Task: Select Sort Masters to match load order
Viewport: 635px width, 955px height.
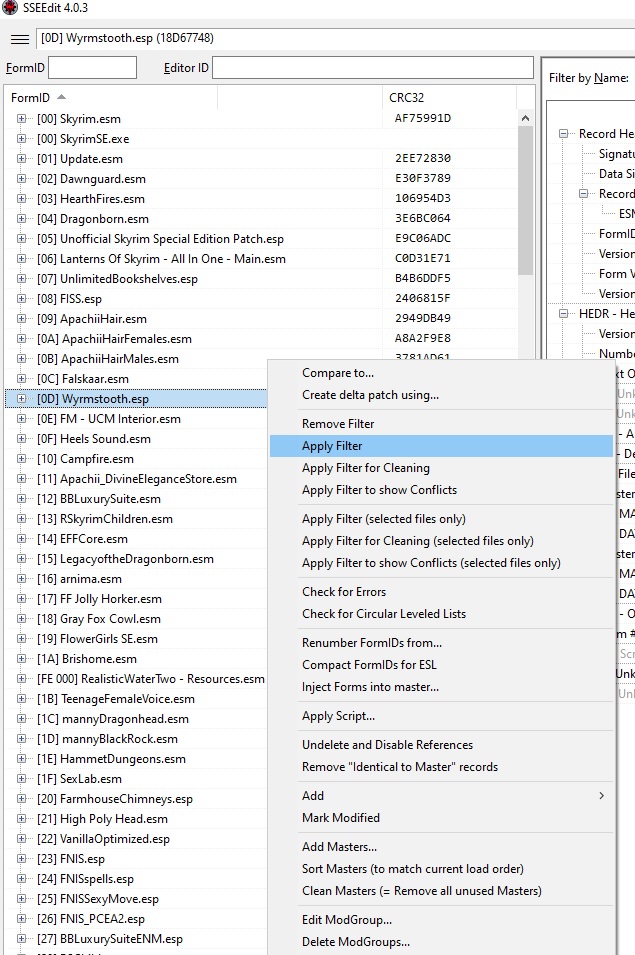Action: tap(413, 869)
